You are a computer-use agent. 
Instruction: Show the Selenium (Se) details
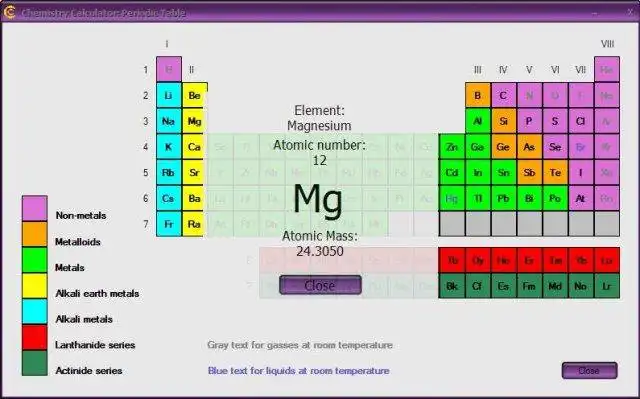point(555,147)
